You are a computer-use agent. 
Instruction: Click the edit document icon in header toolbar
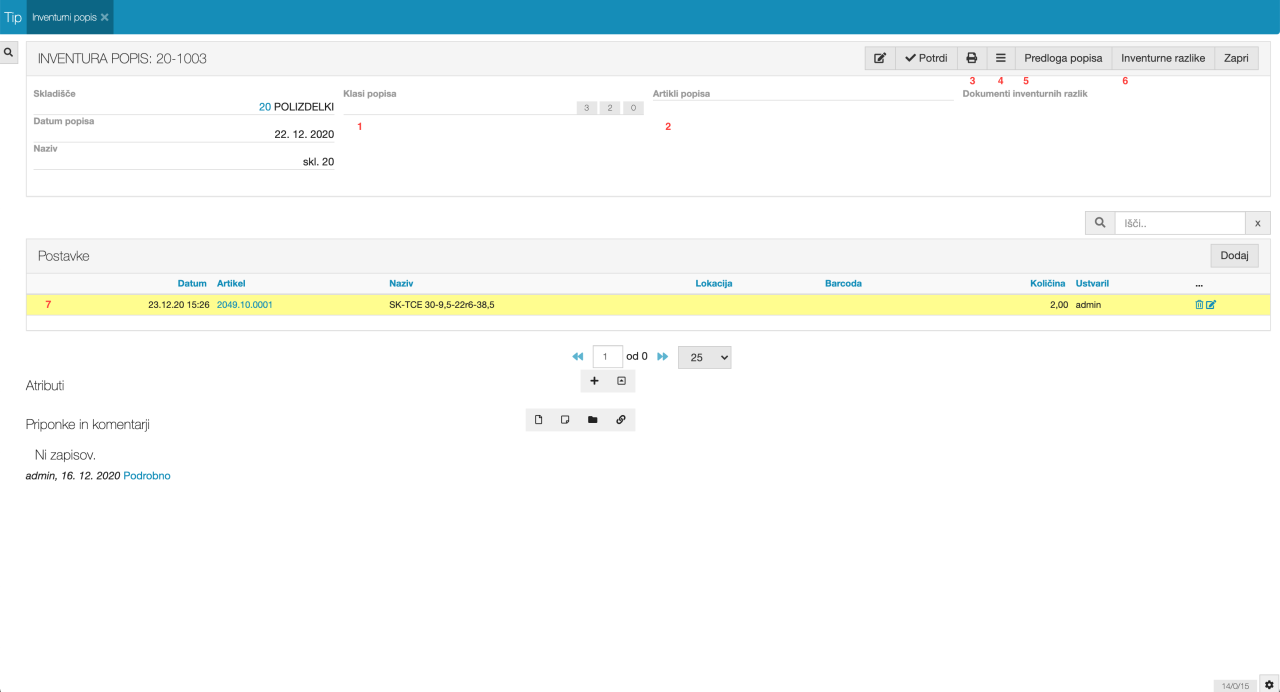[x=880, y=58]
